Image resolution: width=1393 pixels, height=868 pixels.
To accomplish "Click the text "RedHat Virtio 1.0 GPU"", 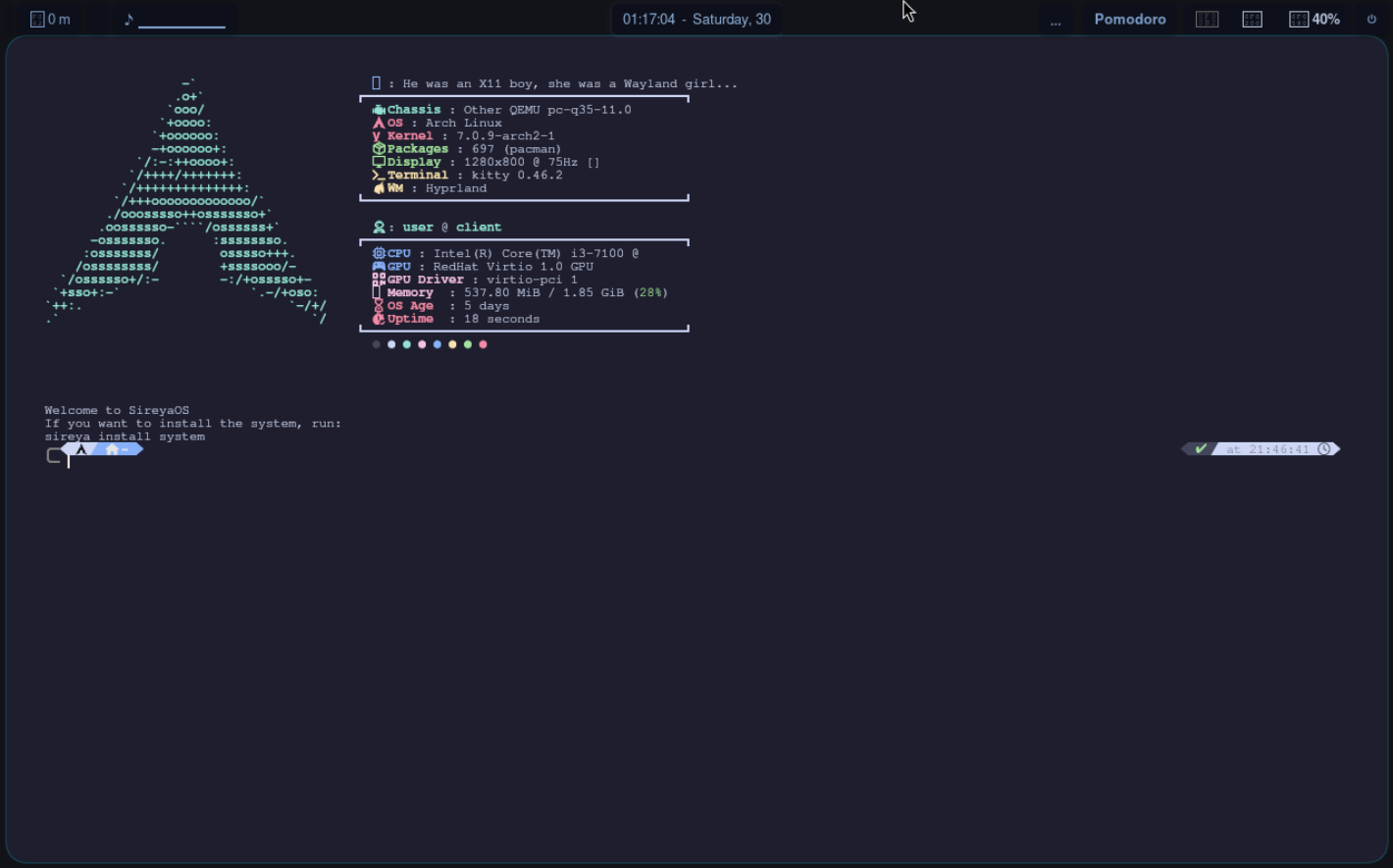I will (513, 266).
